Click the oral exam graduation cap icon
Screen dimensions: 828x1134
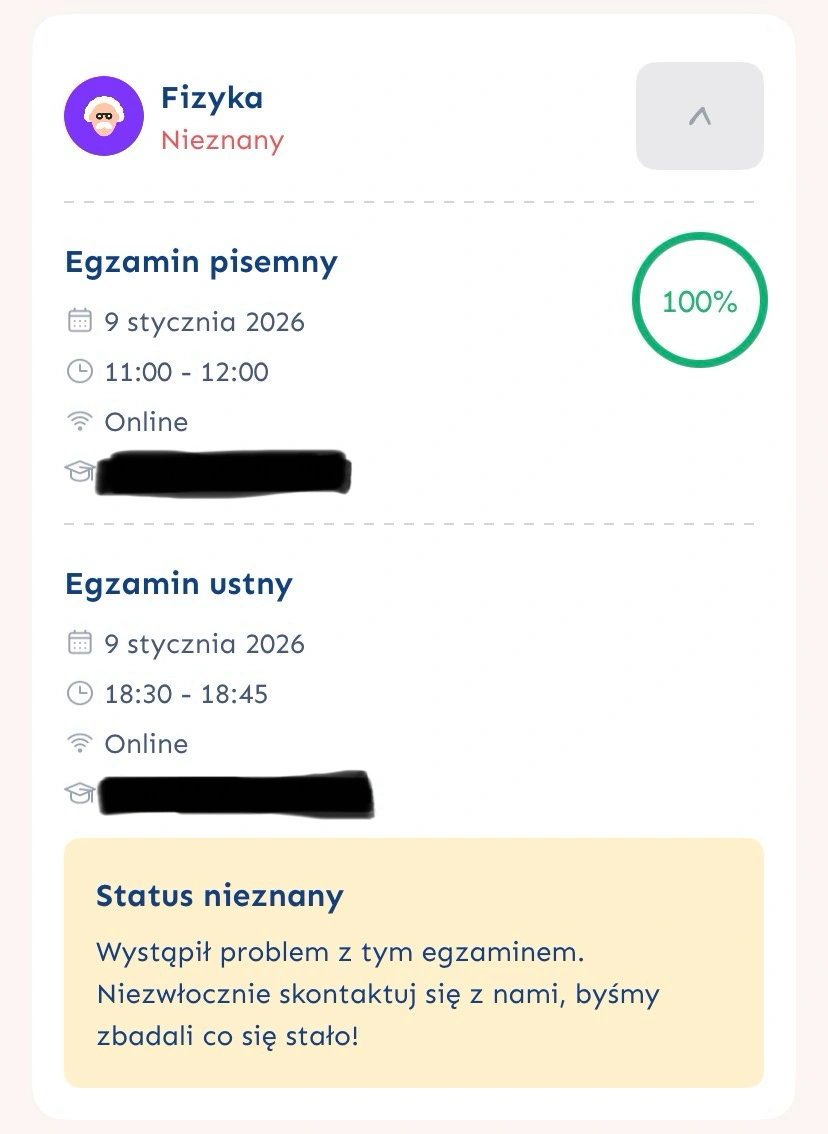click(x=79, y=793)
